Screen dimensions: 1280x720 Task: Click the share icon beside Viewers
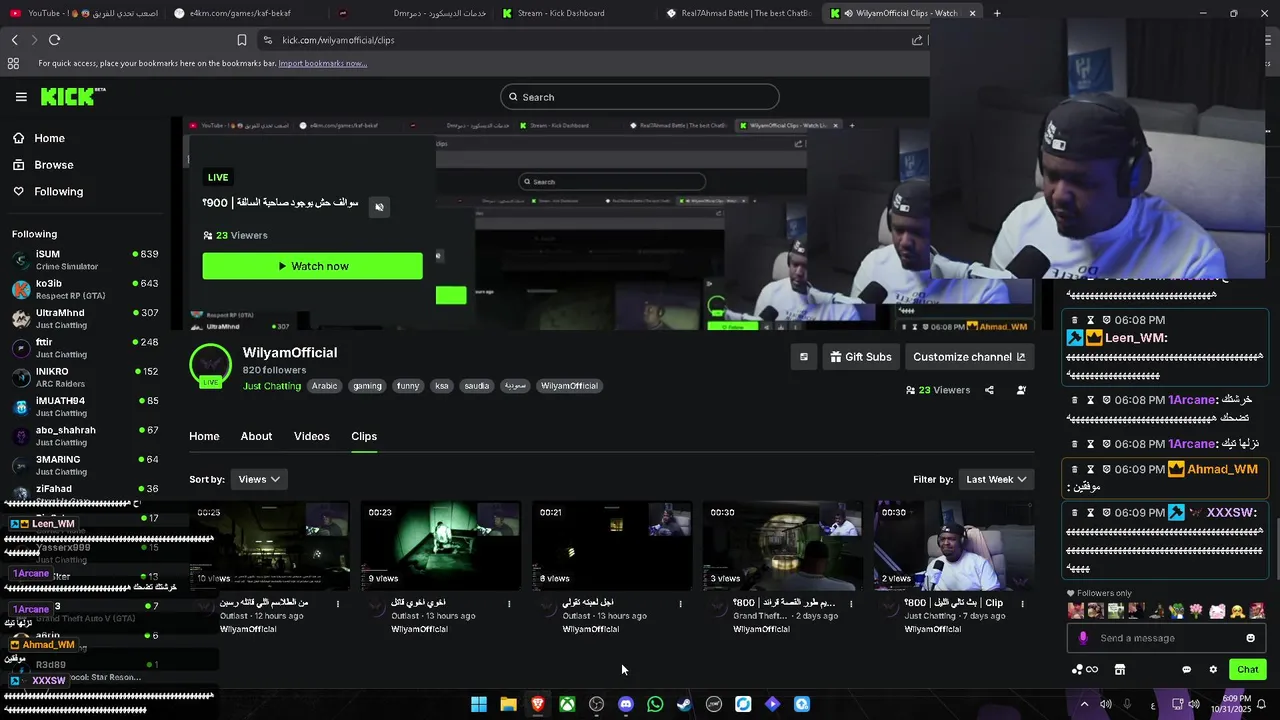[x=989, y=390]
